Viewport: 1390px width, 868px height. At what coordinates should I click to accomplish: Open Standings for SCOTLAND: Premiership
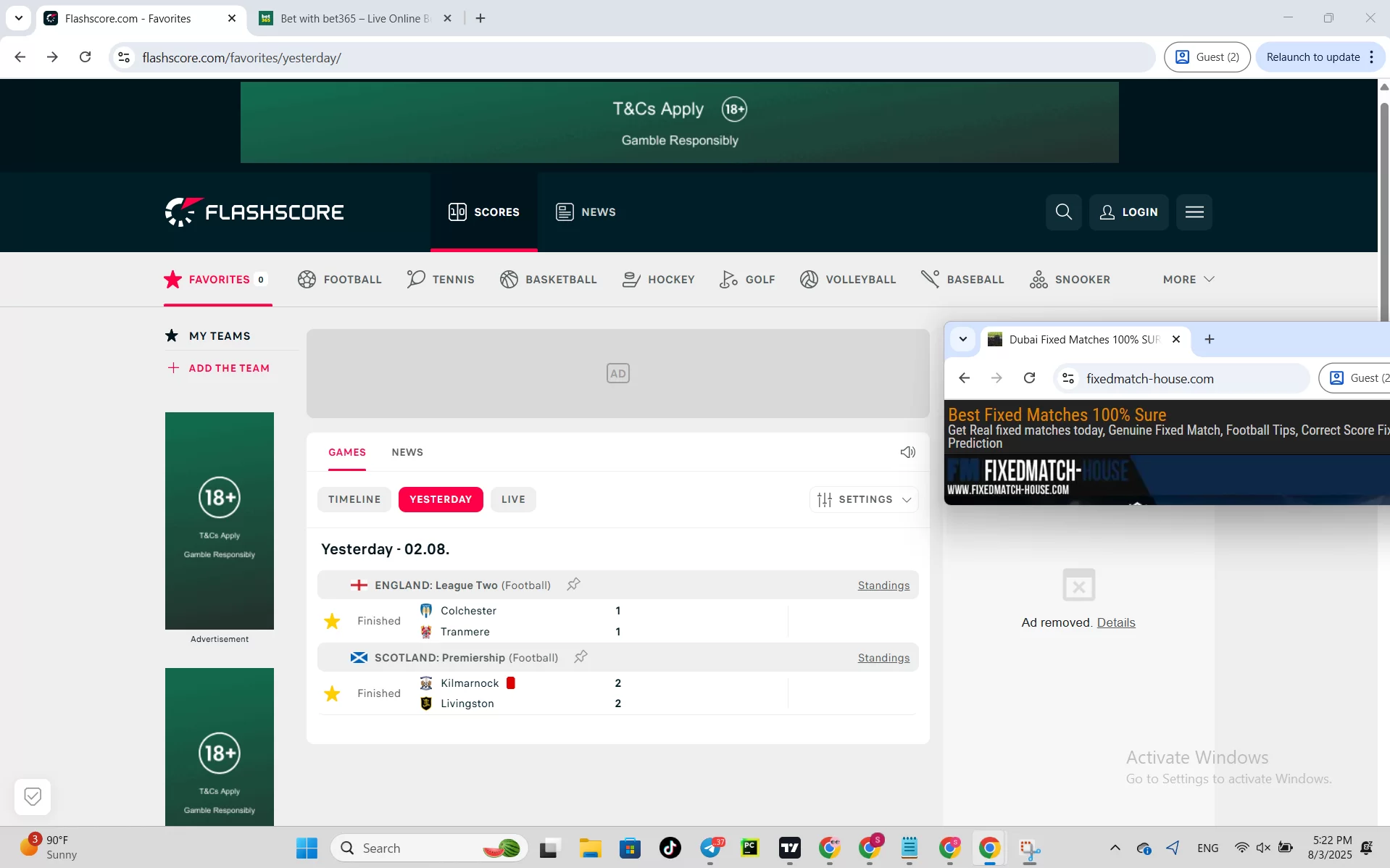click(883, 657)
